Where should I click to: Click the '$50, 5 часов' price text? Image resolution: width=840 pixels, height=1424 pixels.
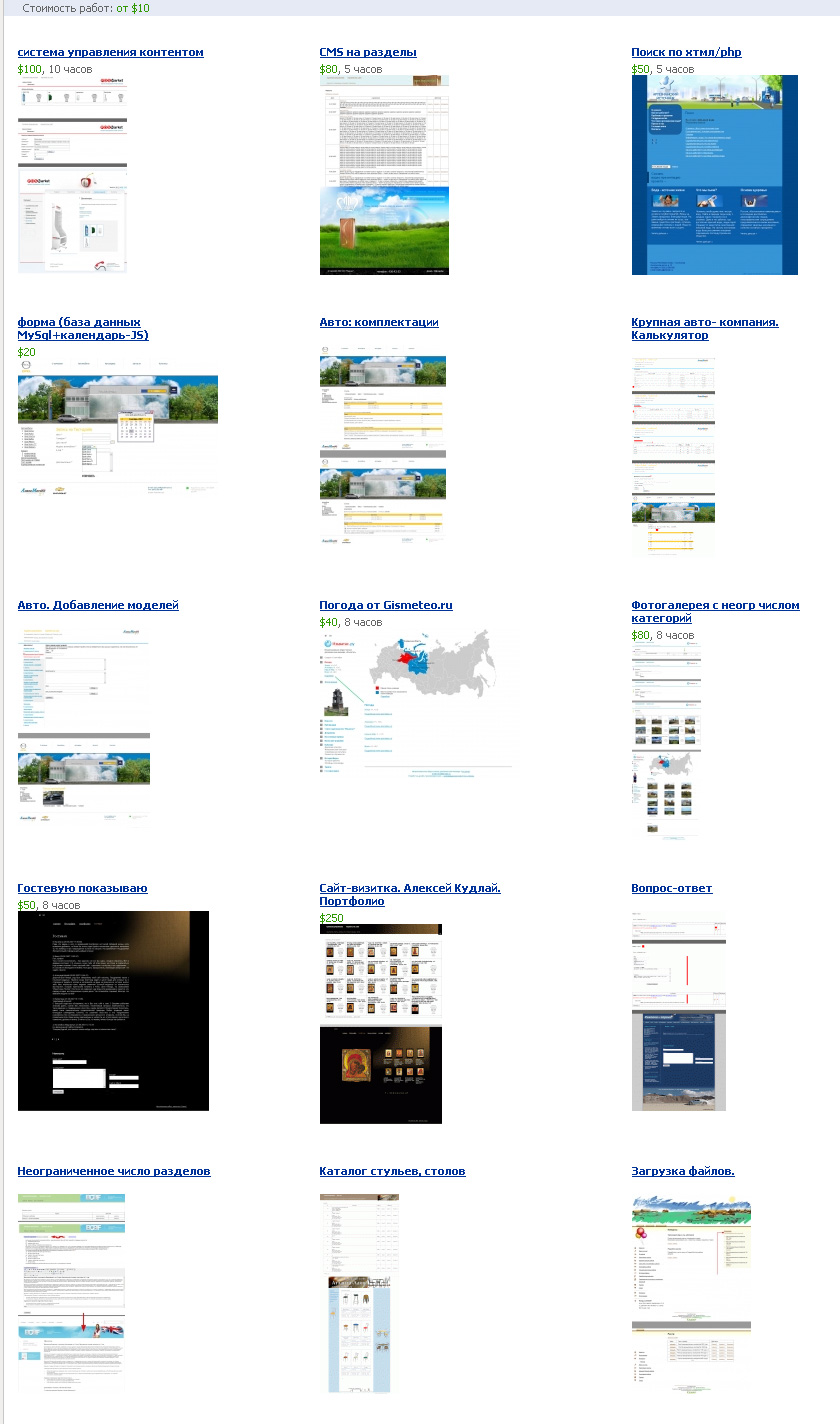(663, 69)
